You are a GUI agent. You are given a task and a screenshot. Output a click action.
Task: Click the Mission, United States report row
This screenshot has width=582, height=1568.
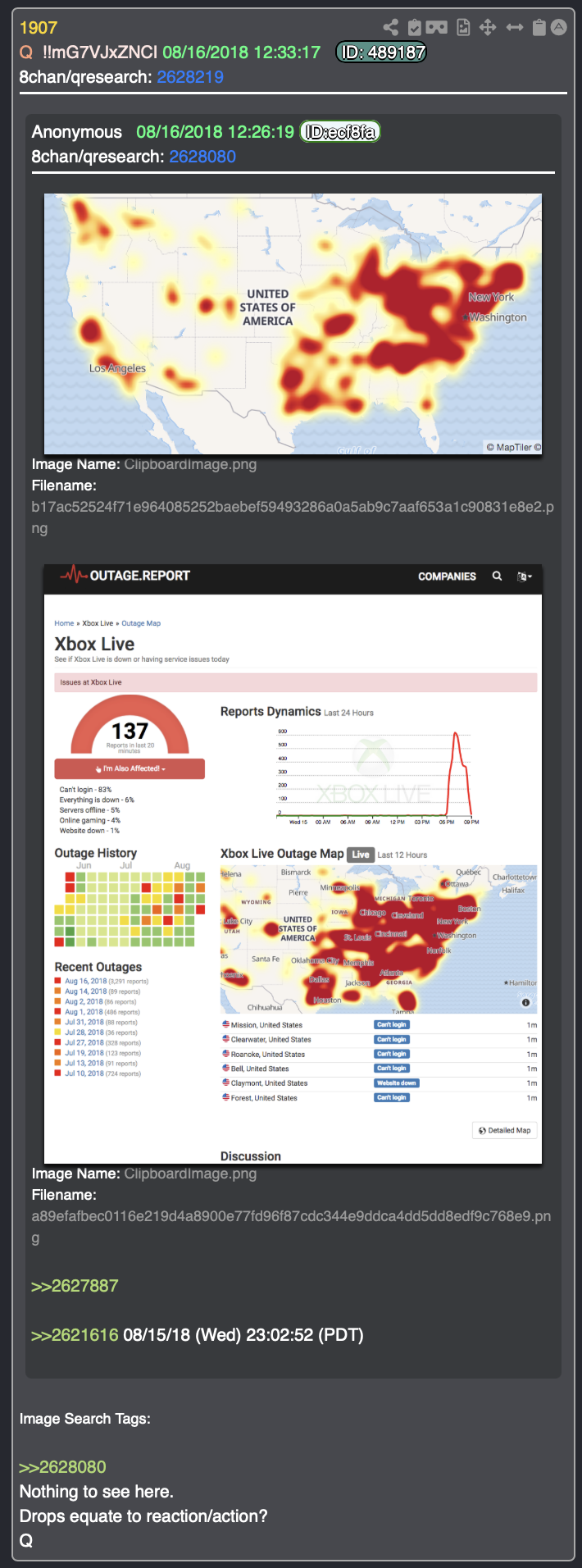click(379, 1025)
